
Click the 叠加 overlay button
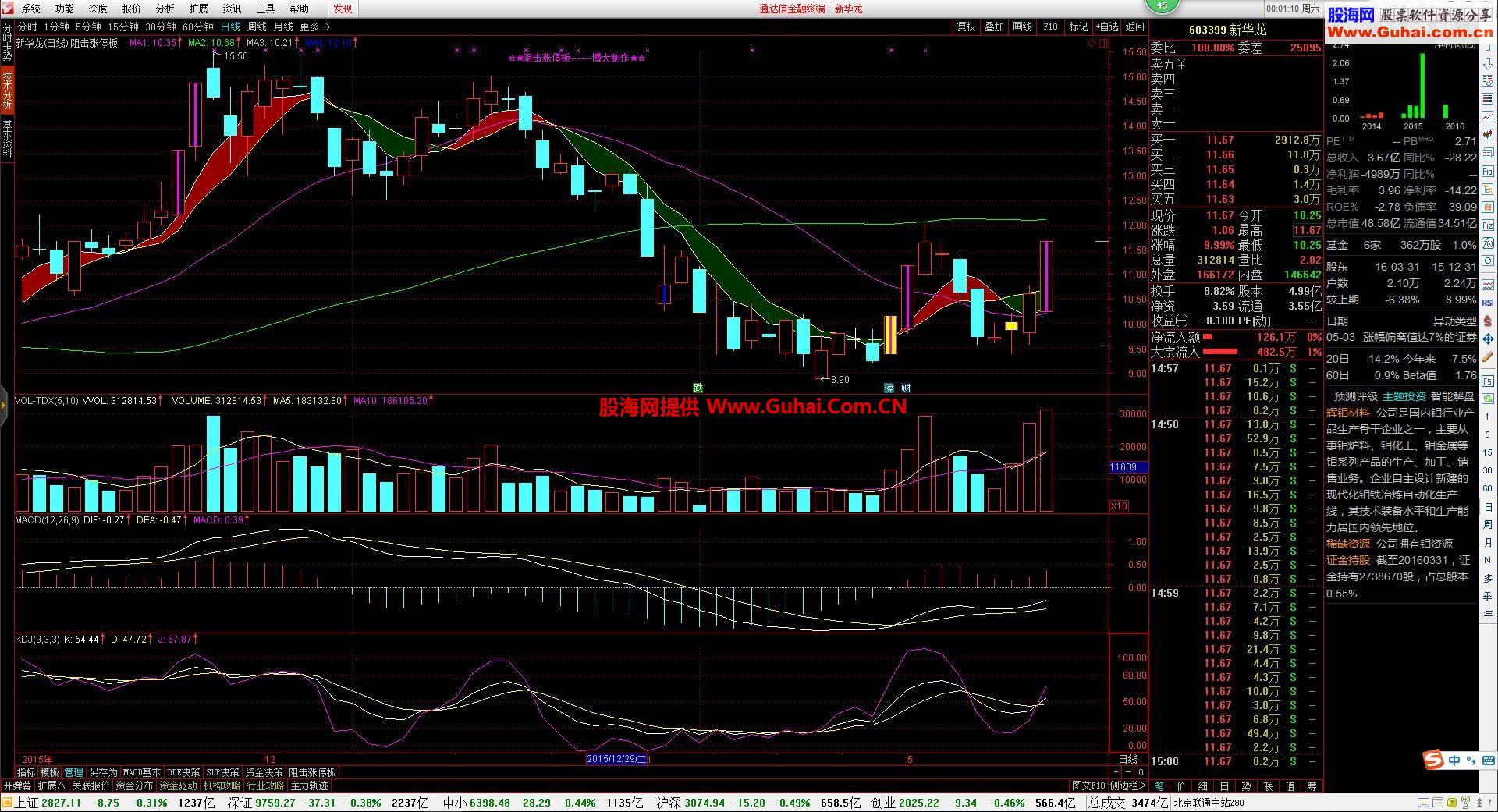coord(994,27)
